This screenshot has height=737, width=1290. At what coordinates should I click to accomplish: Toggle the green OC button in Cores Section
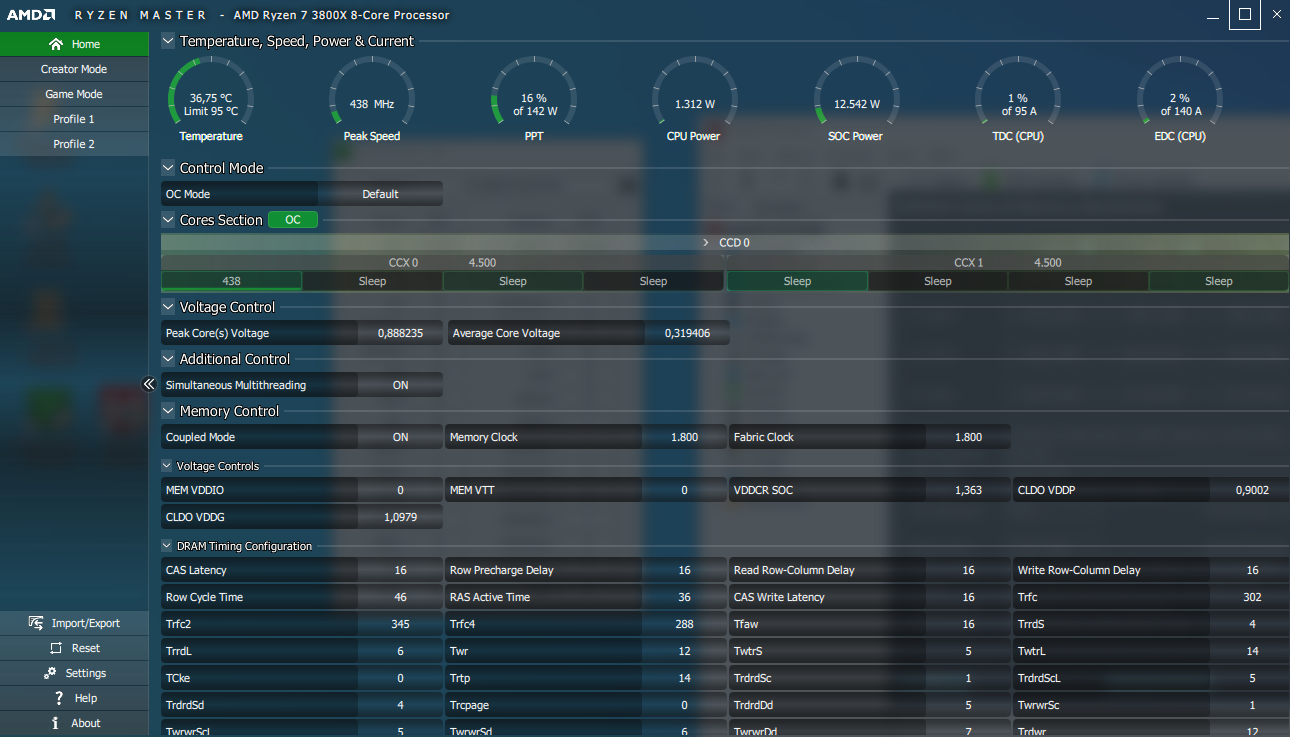point(293,220)
